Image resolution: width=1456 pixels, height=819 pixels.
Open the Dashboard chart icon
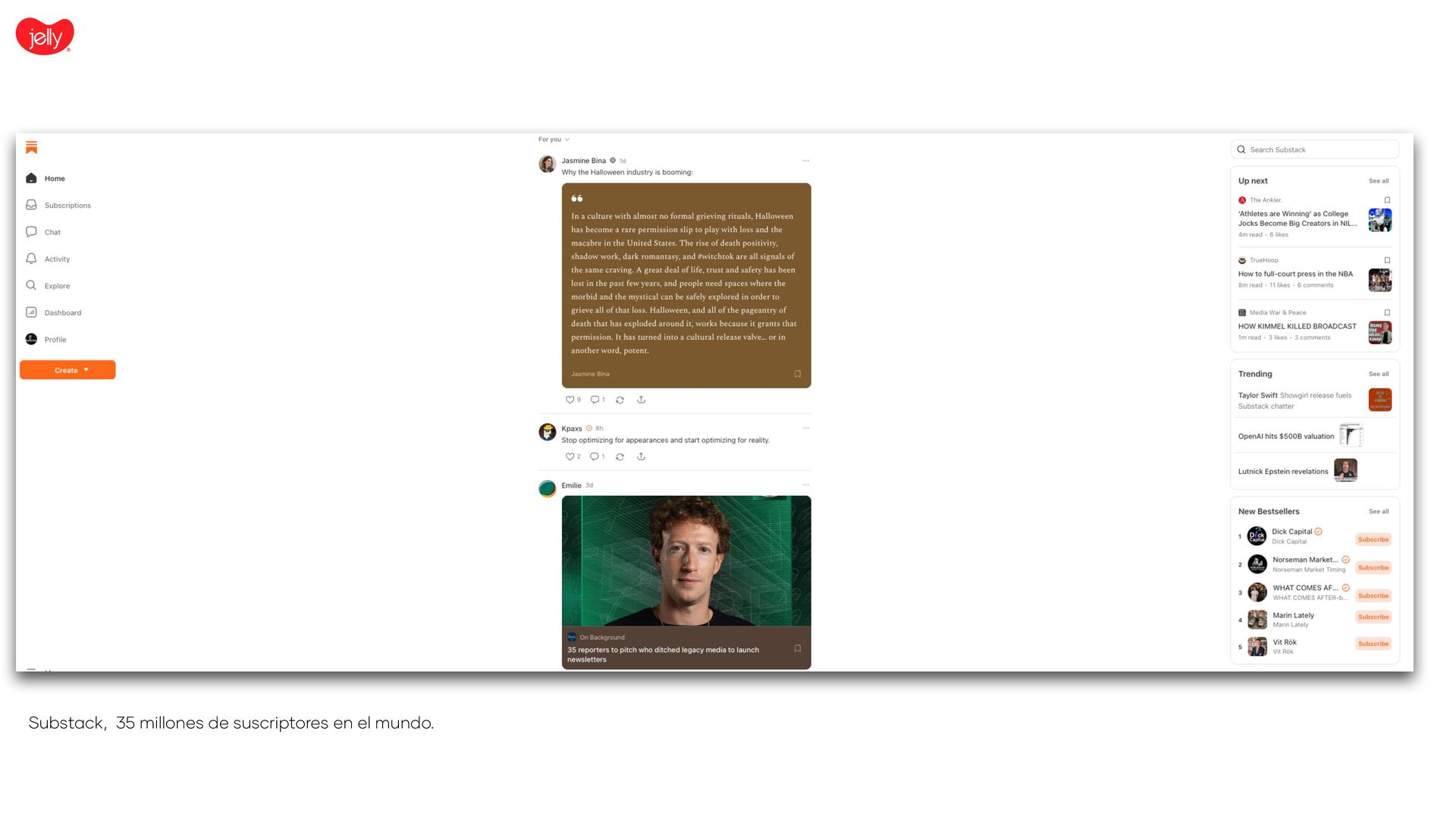coord(31,312)
